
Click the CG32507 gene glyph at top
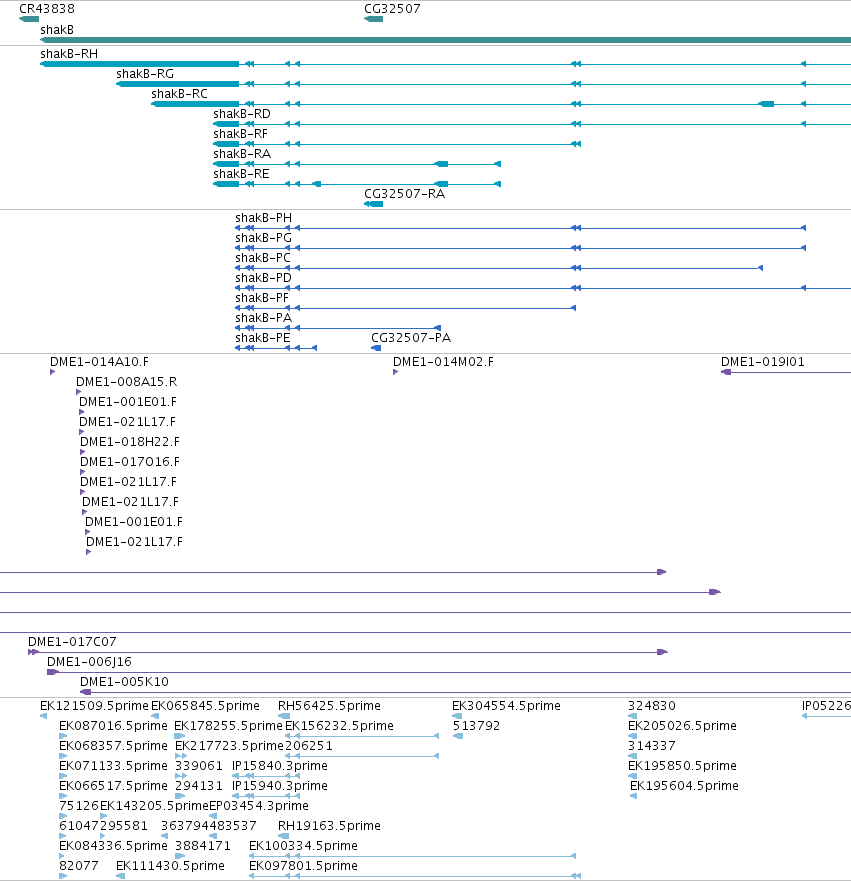point(374,19)
